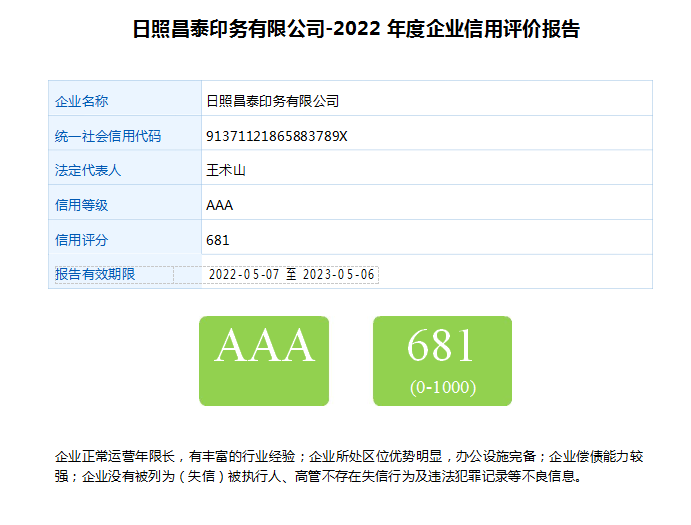The height and width of the screenshot is (525, 691).
Task: Select validity dates 2022-05-07 至 2023-05-06
Action: click(x=291, y=275)
